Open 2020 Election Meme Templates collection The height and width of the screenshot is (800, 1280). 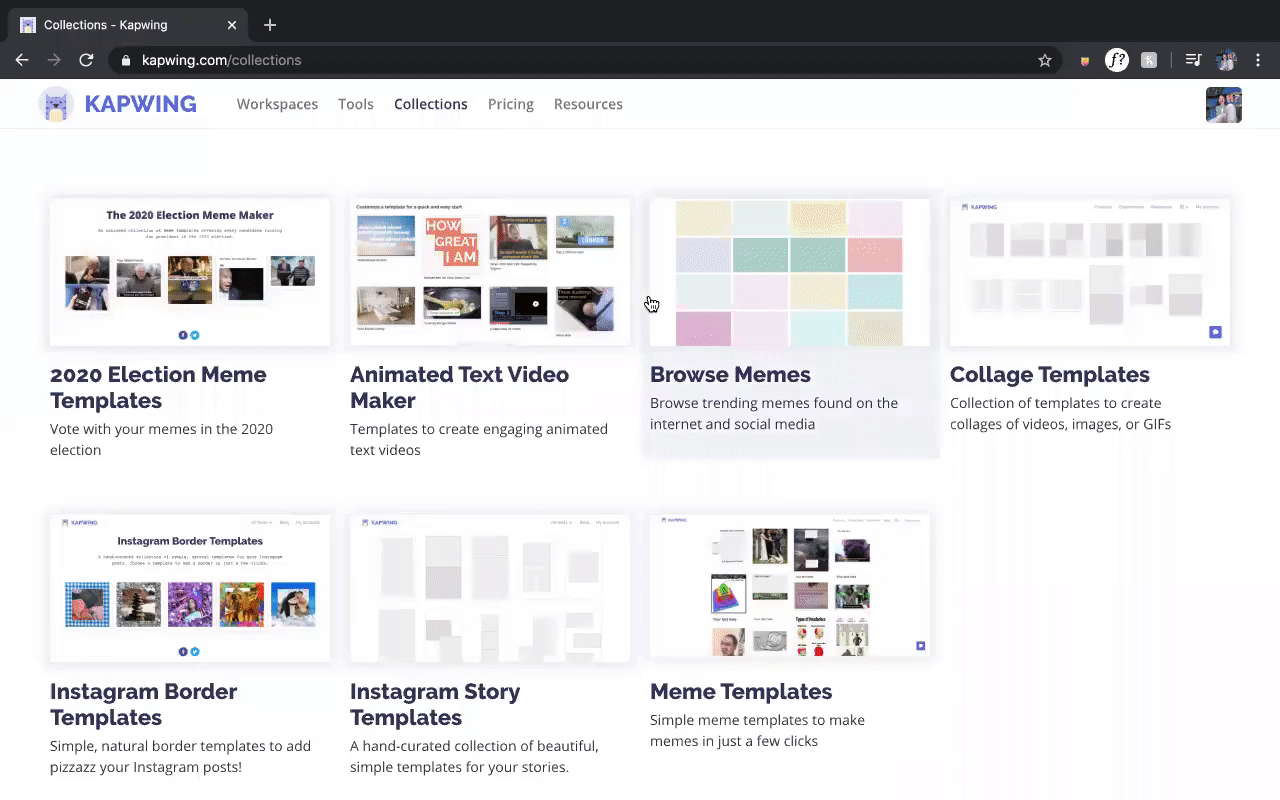point(158,387)
